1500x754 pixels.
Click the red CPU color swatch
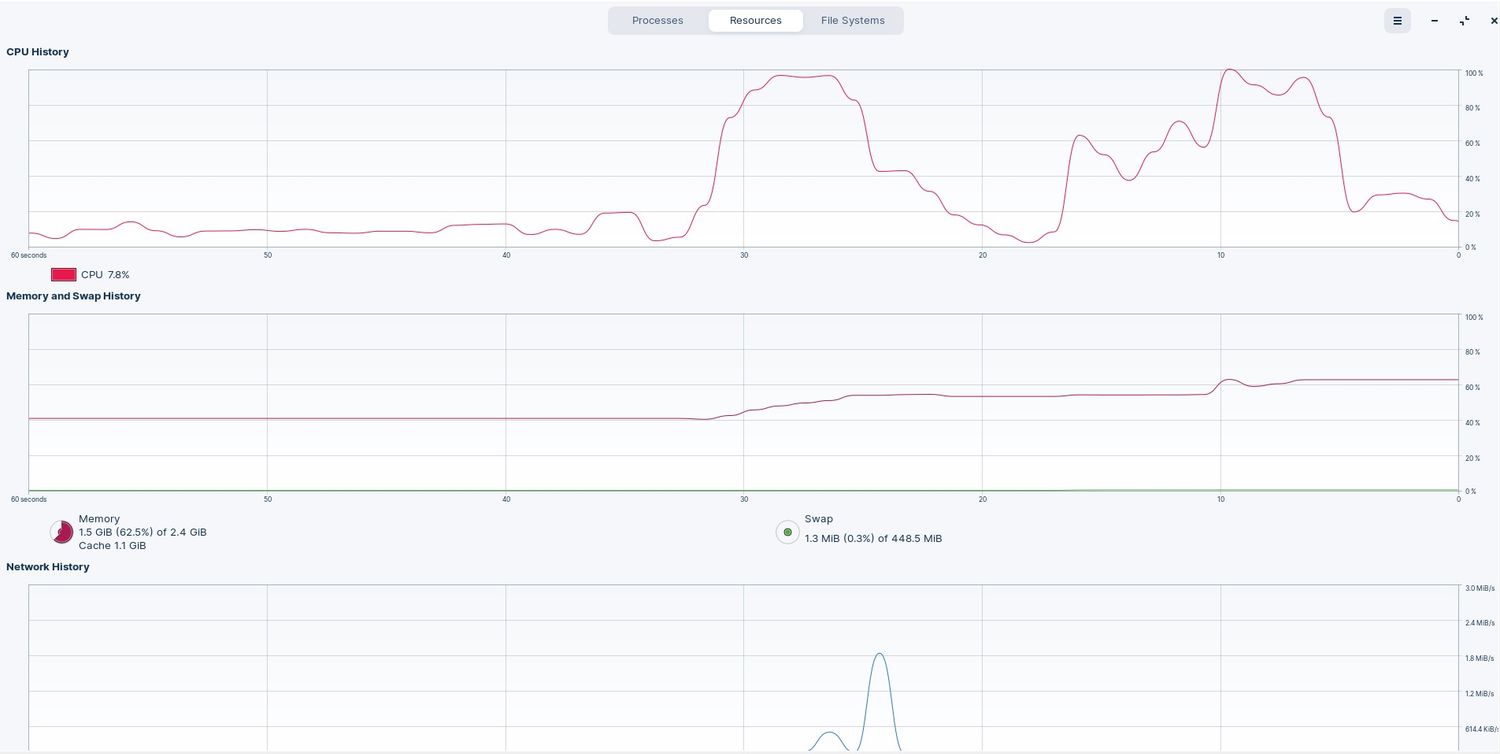tap(64, 275)
